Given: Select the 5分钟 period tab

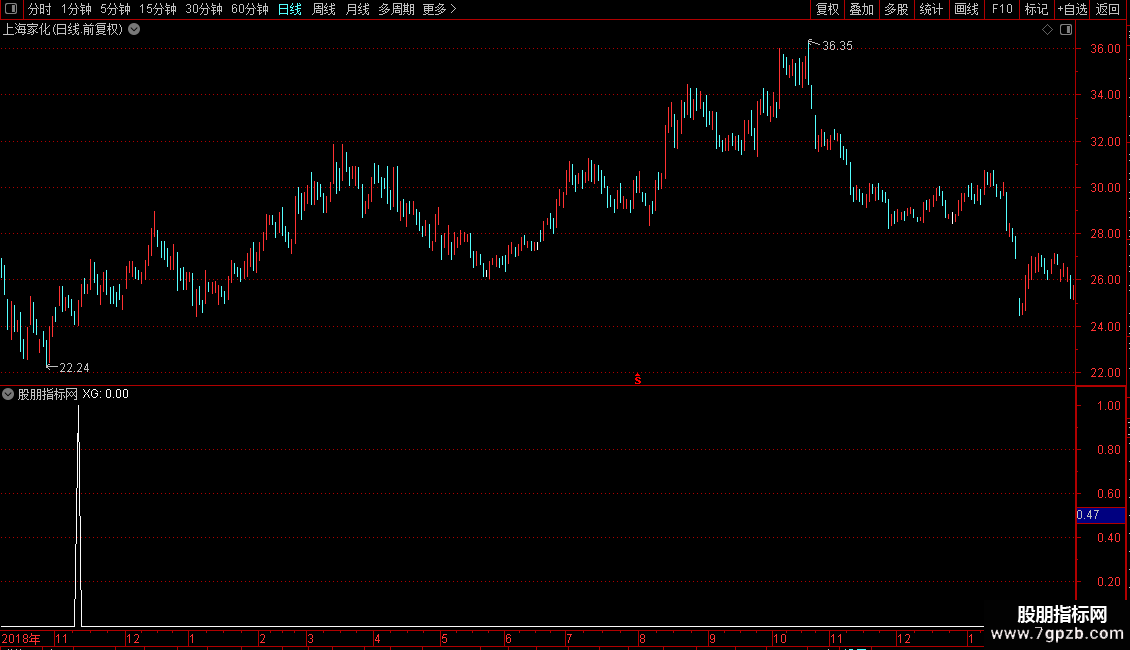Looking at the screenshot, I should point(115,9).
